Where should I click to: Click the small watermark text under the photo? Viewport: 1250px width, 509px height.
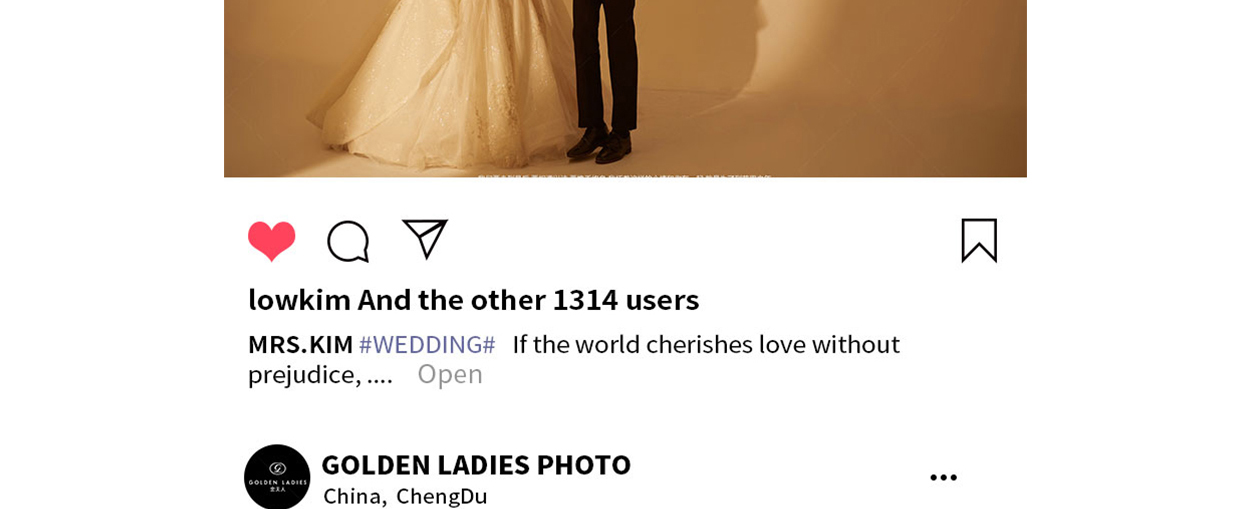[x=625, y=177]
